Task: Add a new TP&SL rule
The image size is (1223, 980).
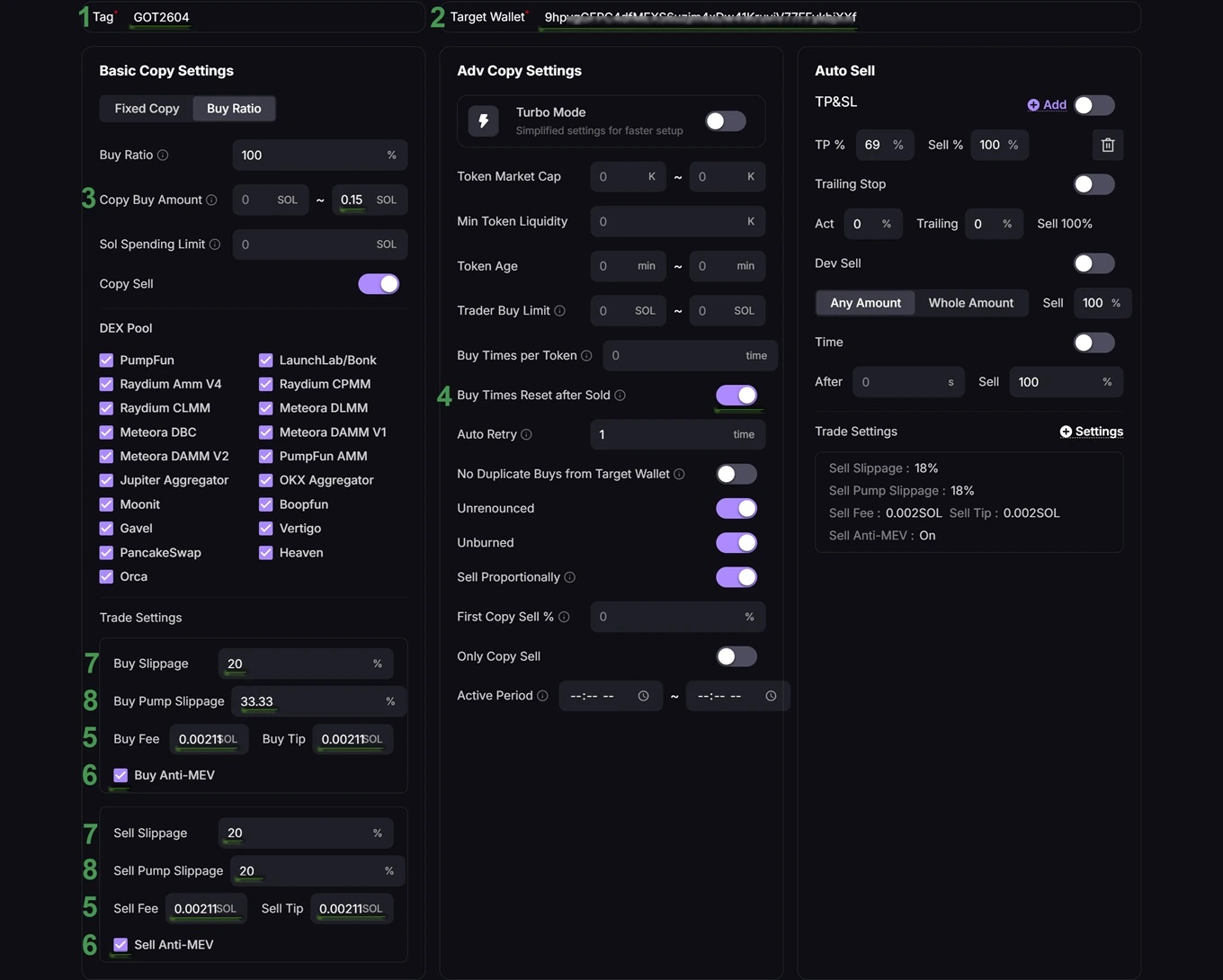Action: pyautogui.click(x=1047, y=105)
